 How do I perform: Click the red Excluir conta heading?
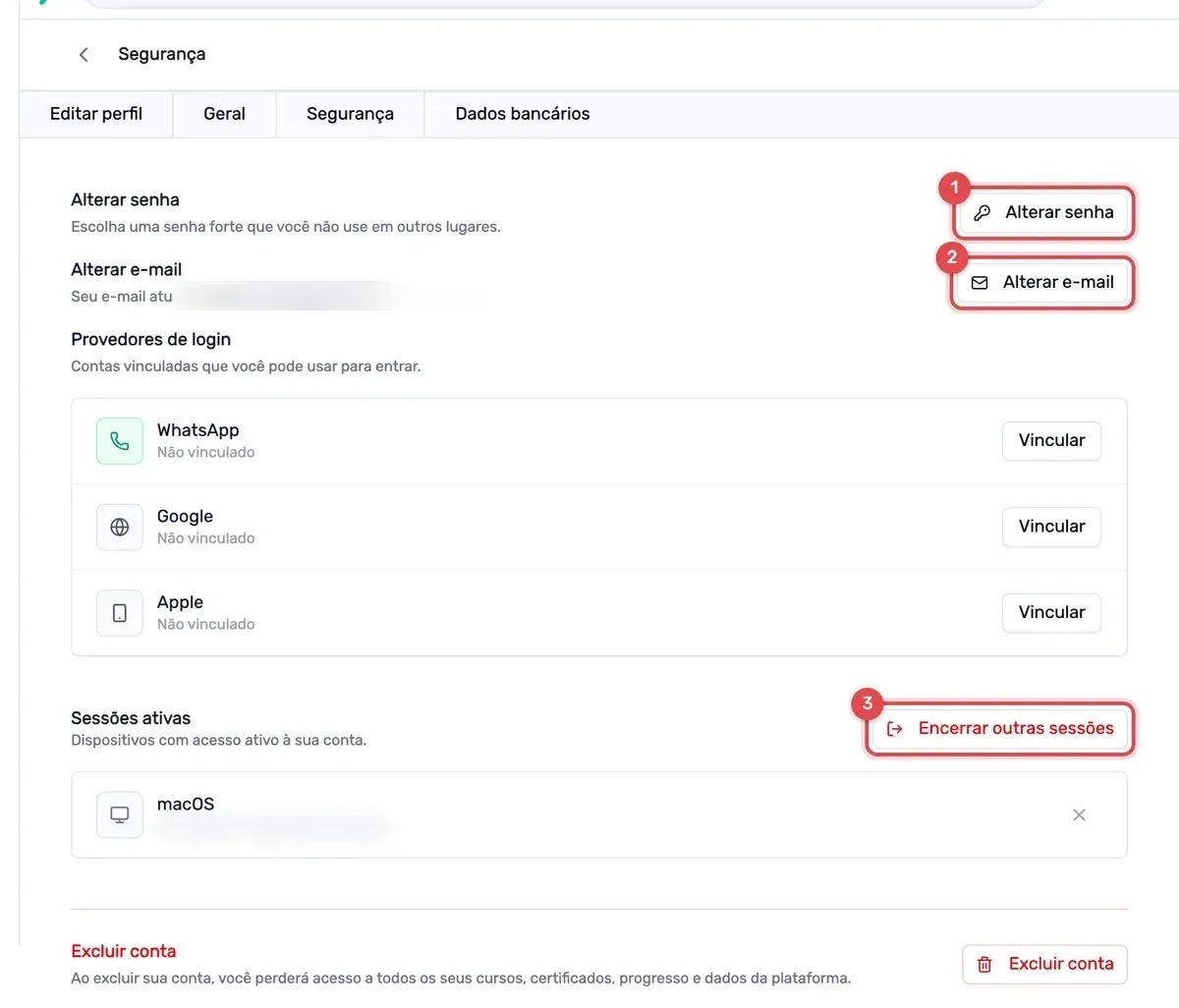[x=124, y=951]
